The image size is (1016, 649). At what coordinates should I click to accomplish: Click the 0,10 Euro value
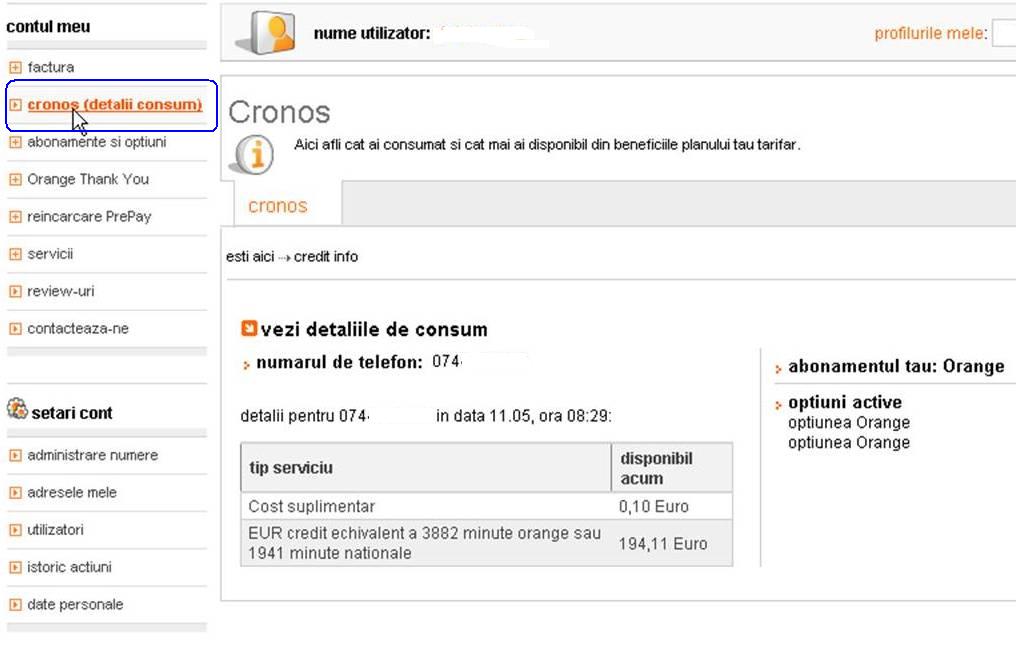click(654, 507)
